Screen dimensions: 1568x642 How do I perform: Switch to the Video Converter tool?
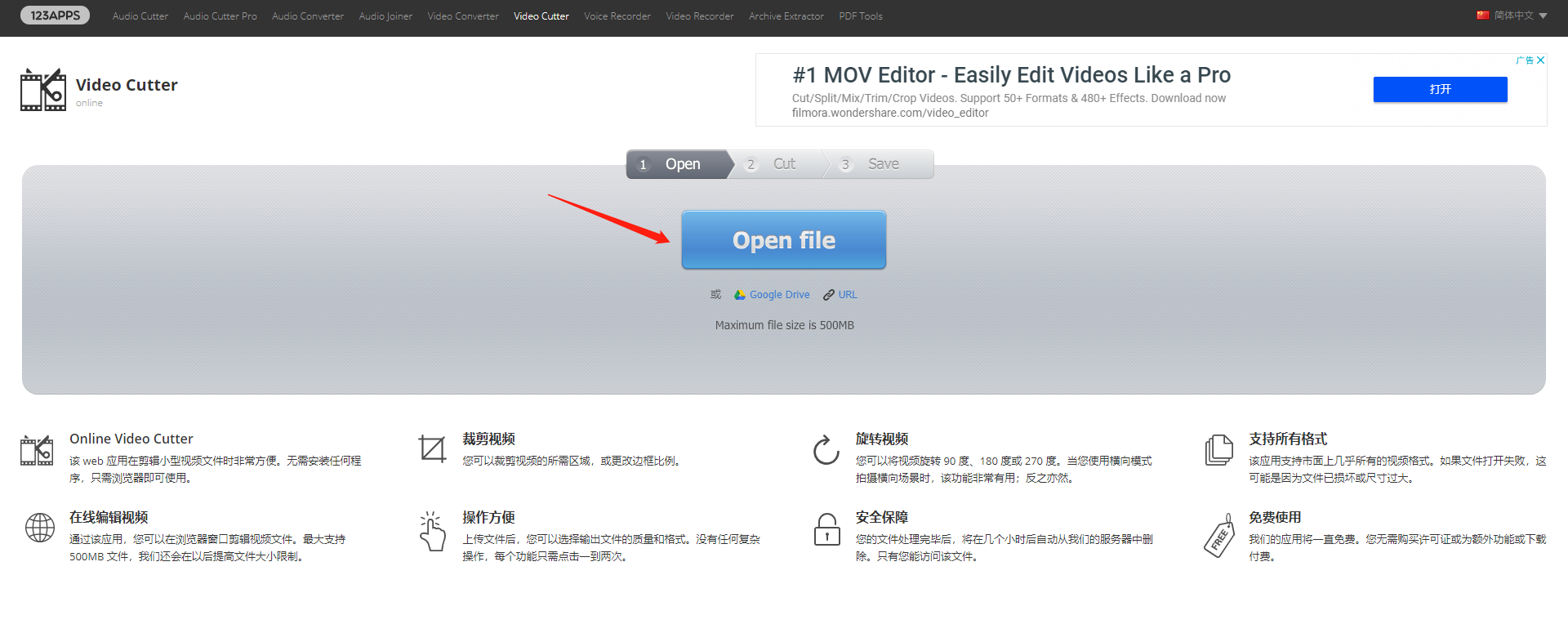pyautogui.click(x=463, y=16)
